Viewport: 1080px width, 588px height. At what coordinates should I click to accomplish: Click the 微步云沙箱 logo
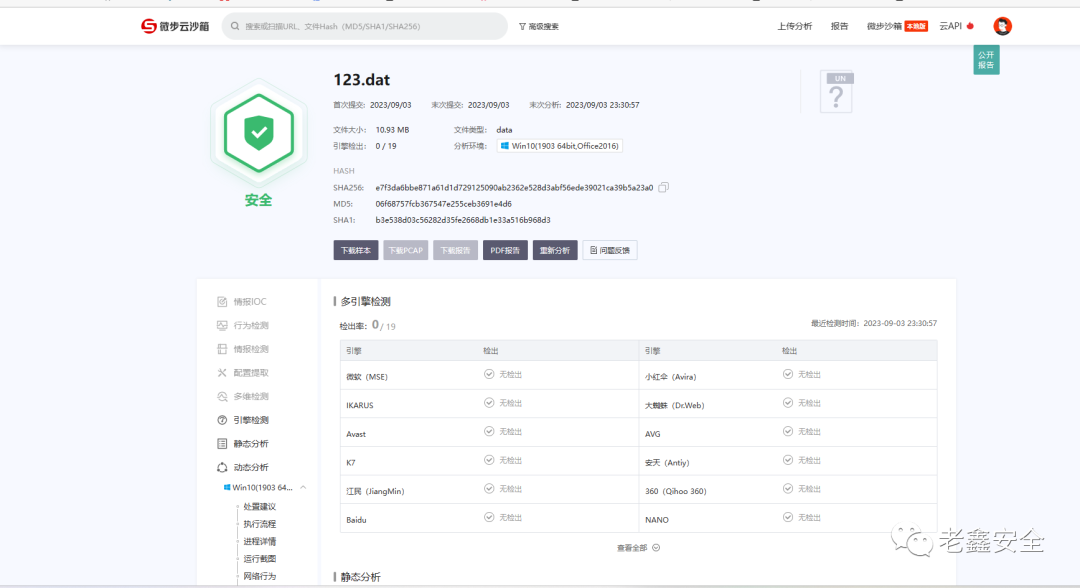[x=175, y=26]
